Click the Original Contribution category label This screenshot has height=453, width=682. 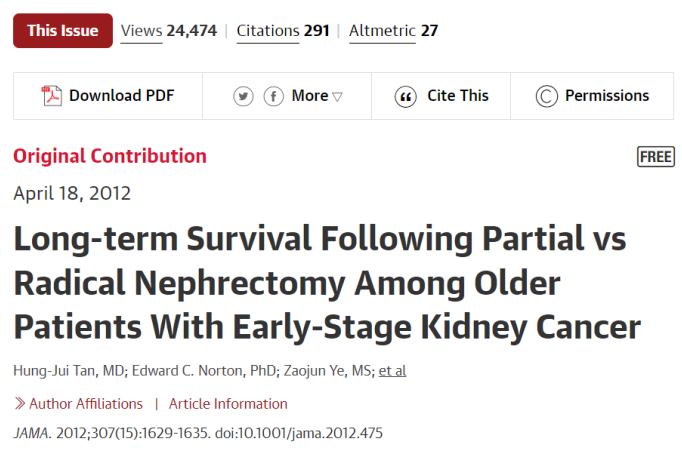click(x=110, y=156)
